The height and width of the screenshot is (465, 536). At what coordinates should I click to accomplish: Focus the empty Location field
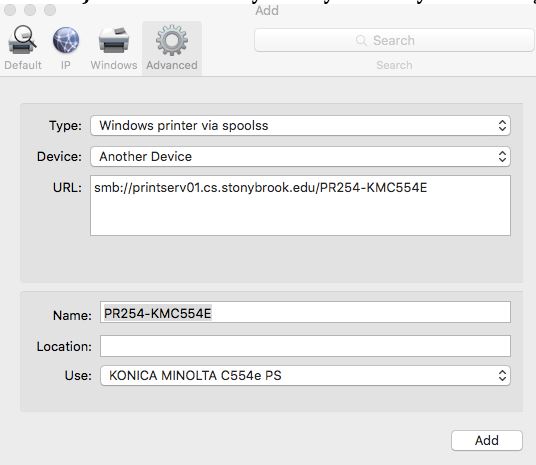(x=305, y=346)
